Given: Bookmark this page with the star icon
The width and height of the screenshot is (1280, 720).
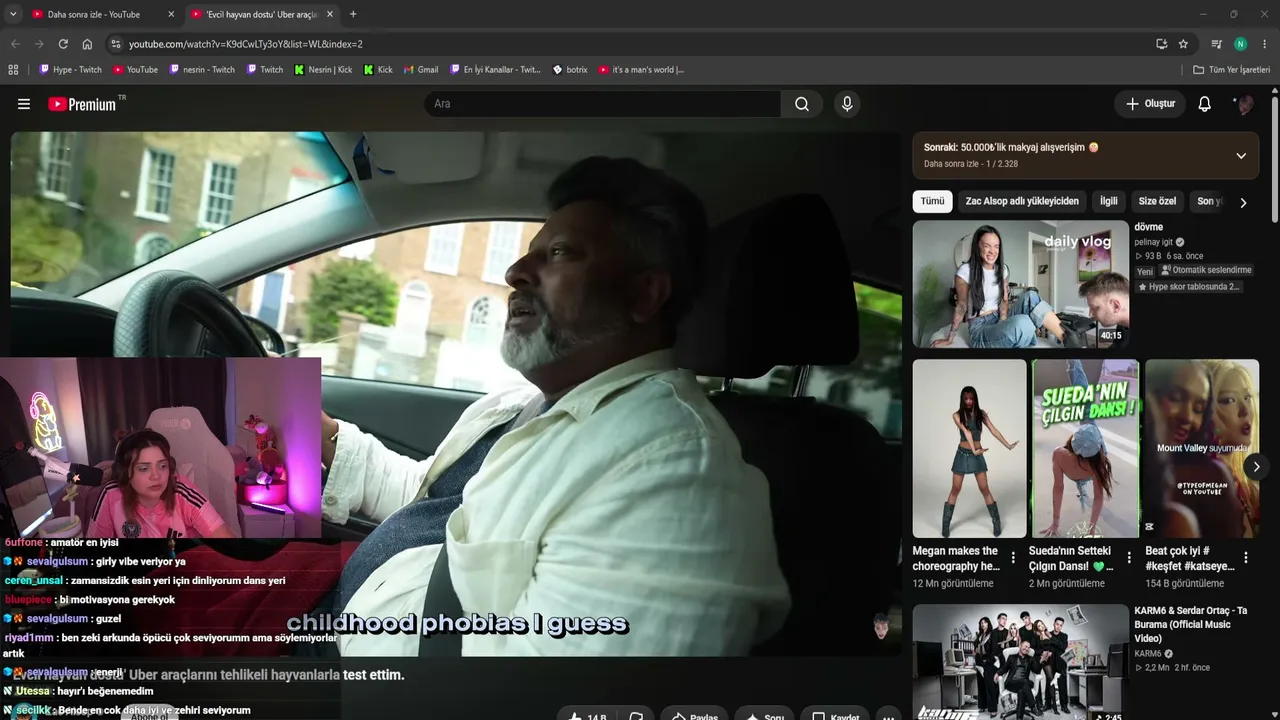Looking at the screenshot, I should pos(1183,44).
